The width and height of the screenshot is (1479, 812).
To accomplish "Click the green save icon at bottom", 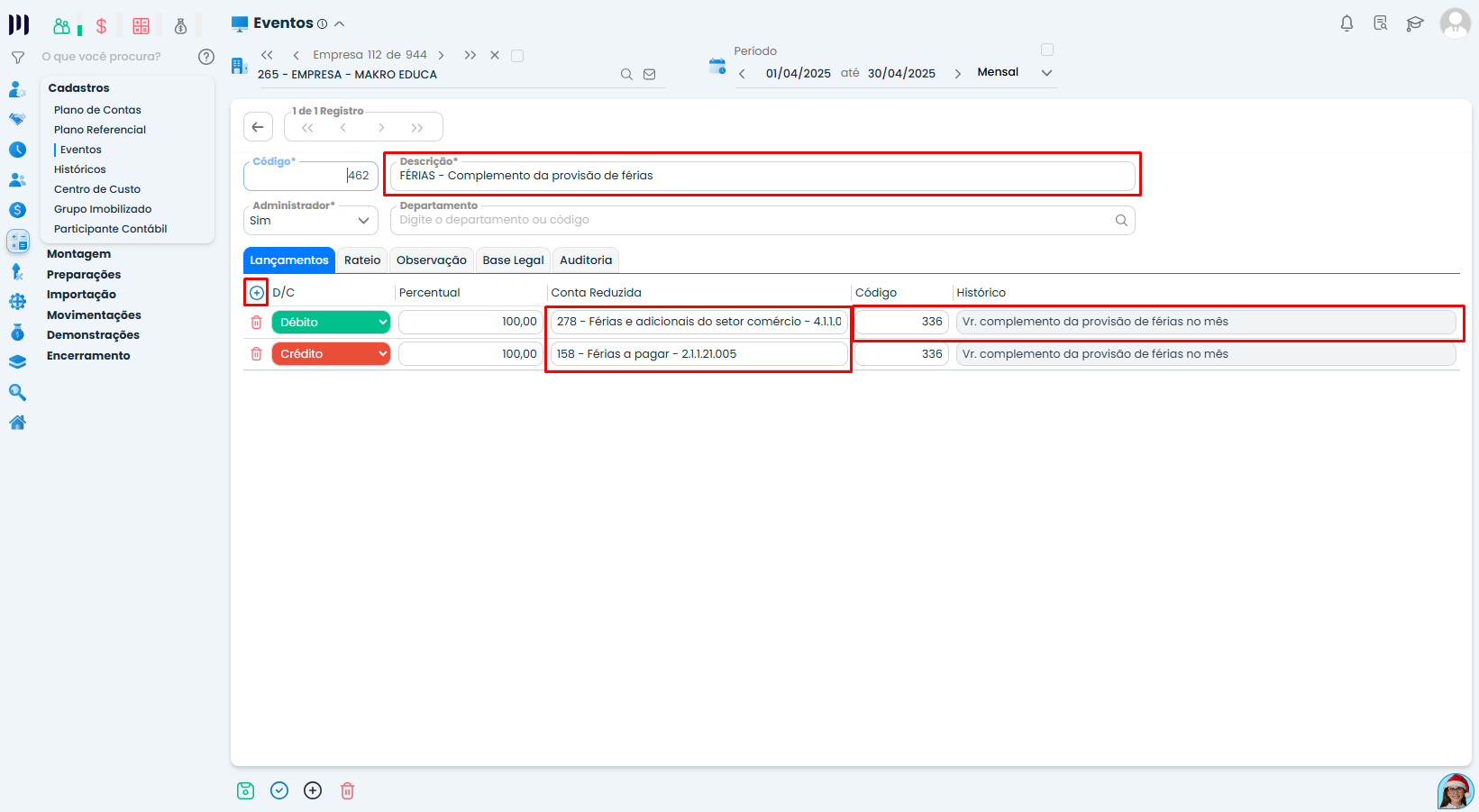I will point(245,790).
